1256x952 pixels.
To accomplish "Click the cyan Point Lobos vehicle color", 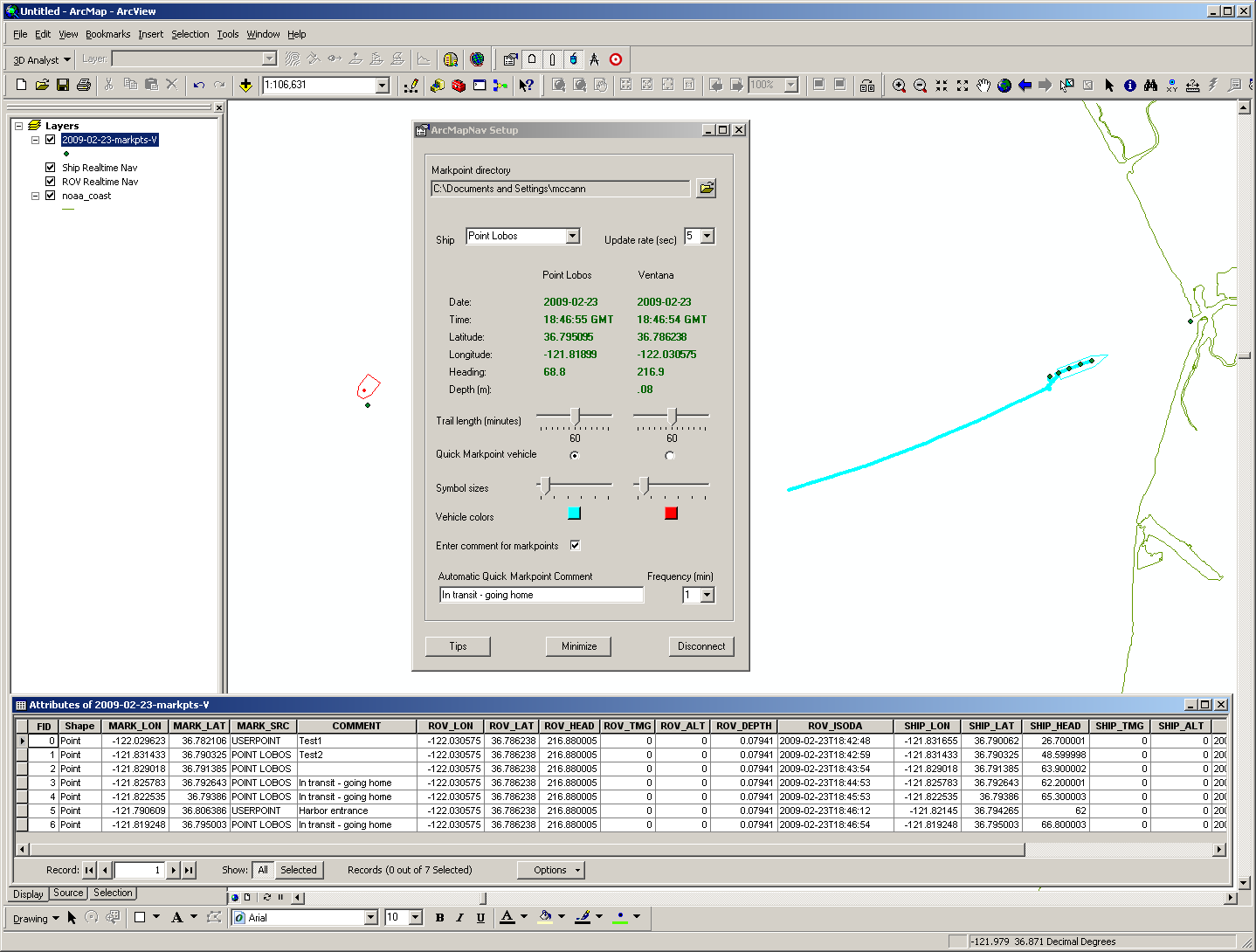I will [x=574, y=513].
